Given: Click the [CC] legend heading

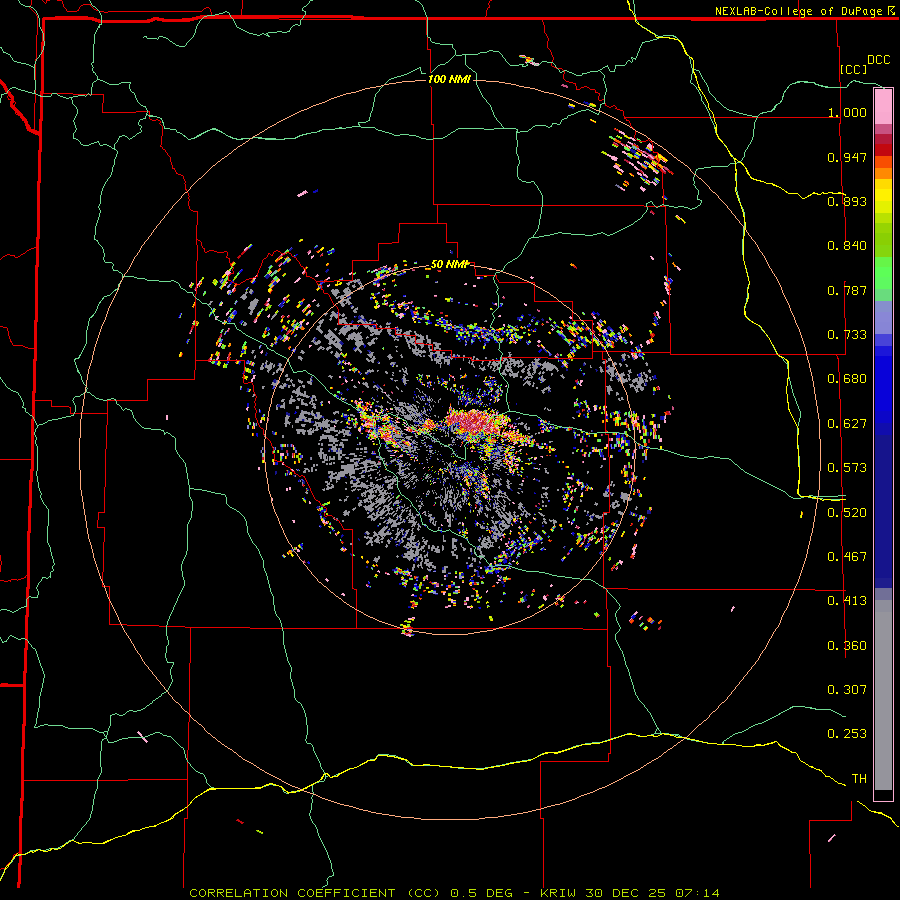Looking at the screenshot, I should click(854, 69).
